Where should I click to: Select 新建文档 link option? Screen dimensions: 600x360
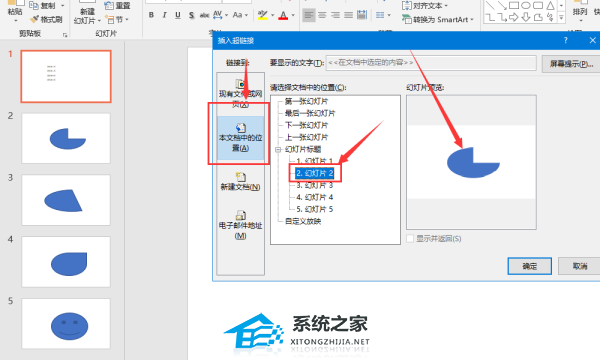click(x=240, y=181)
